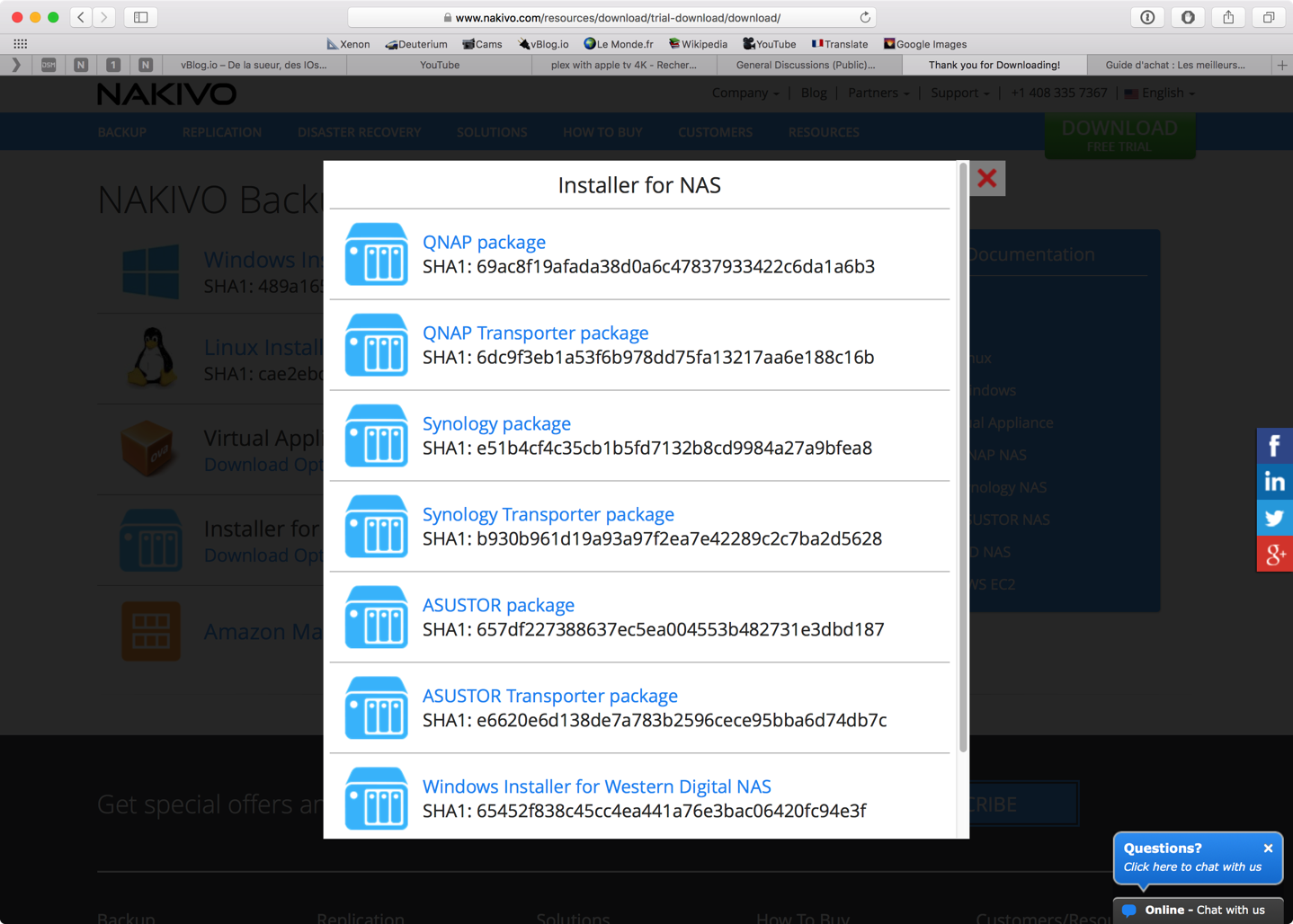Click the Synology Transporter package NAS icon
Screen dimensions: 1293x924
point(376,527)
